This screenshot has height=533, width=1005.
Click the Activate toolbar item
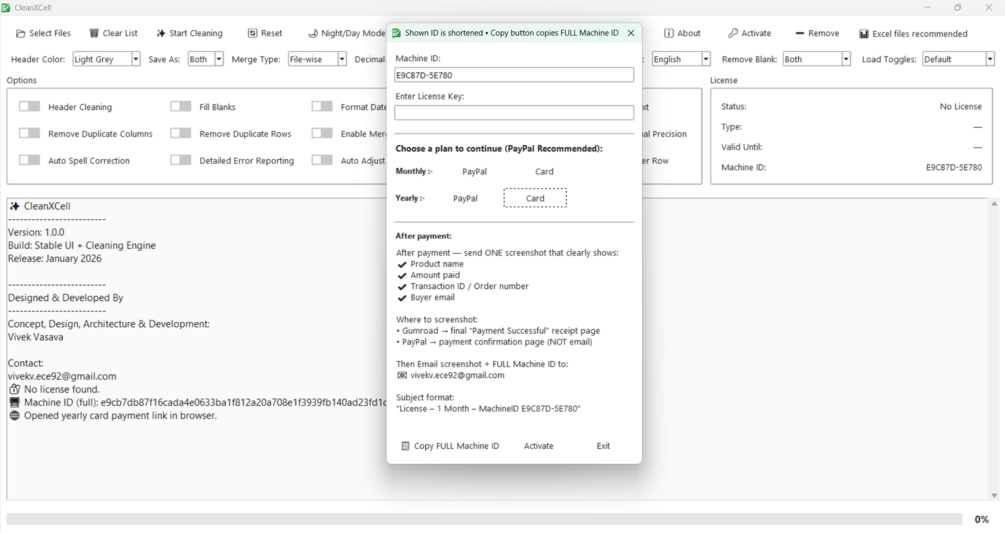[x=749, y=33]
